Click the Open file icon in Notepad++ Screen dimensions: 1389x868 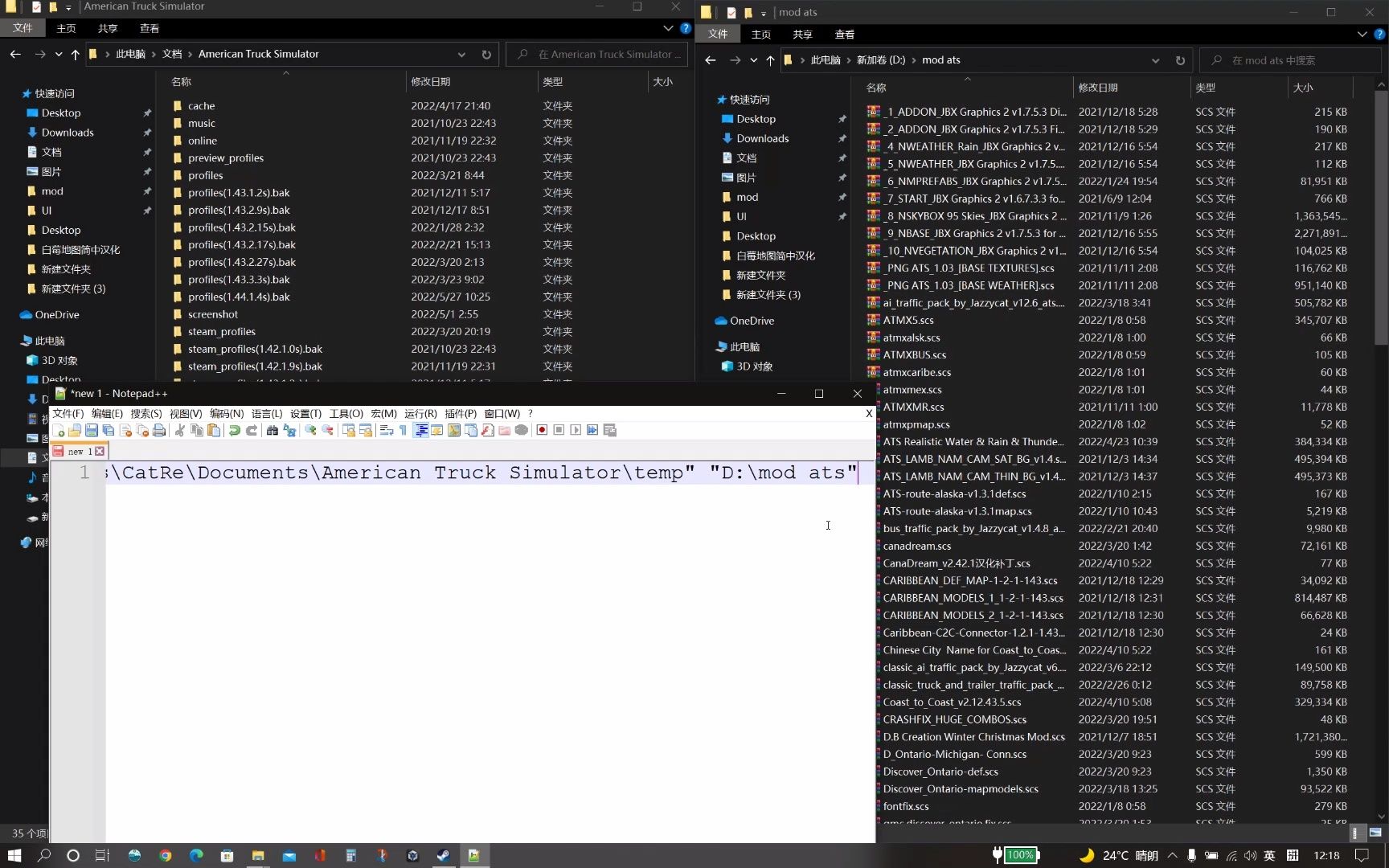point(75,430)
